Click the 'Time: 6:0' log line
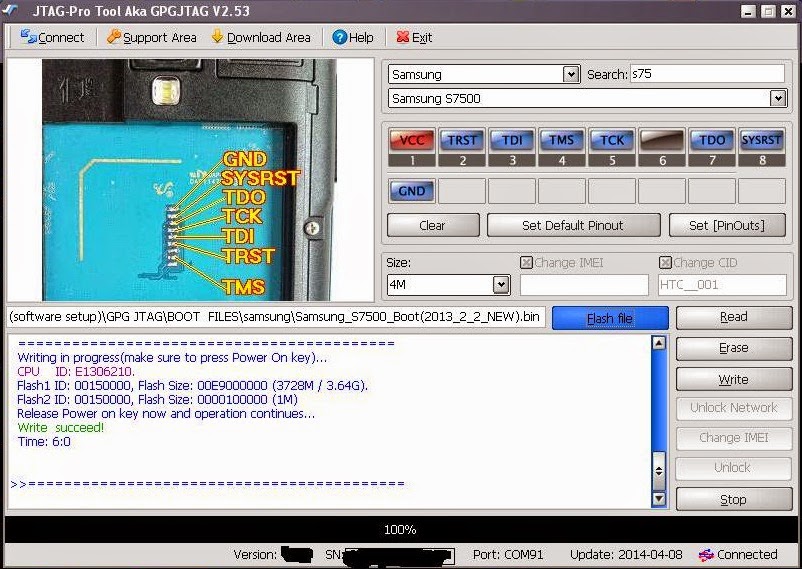Image resolution: width=802 pixels, height=569 pixels. [x=44, y=442]
